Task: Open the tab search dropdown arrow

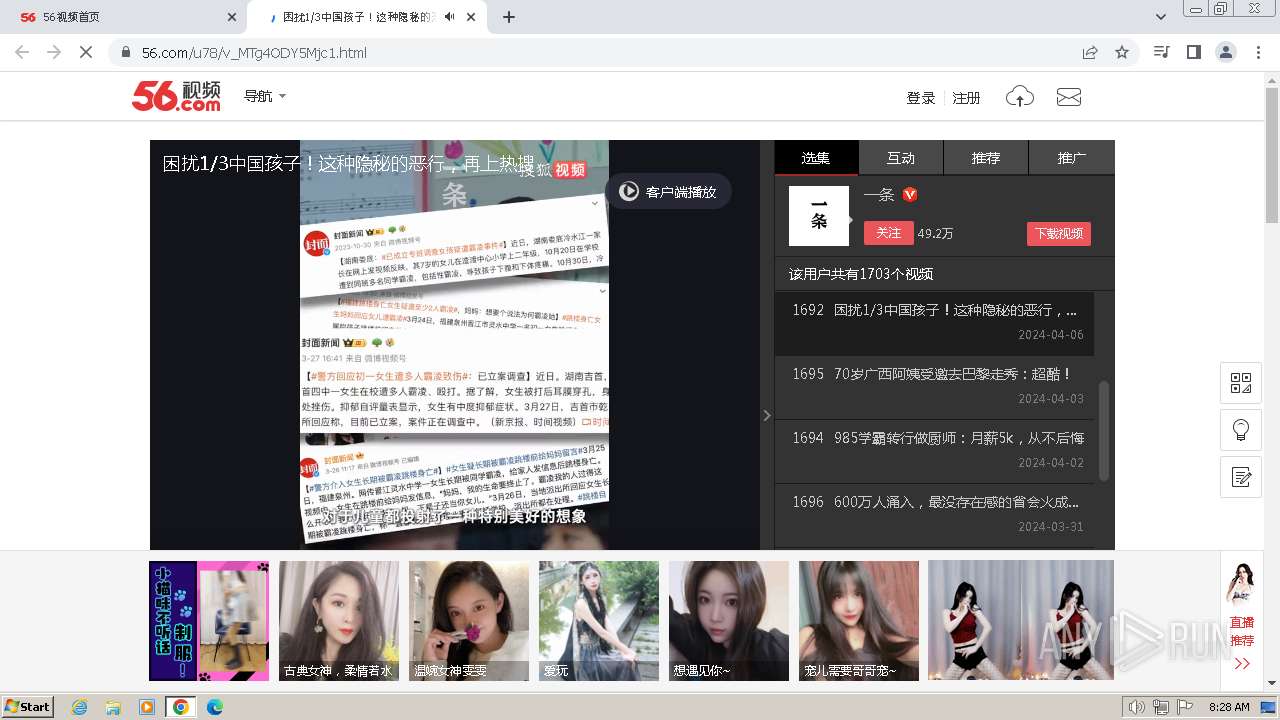Action: (1161, 17)
